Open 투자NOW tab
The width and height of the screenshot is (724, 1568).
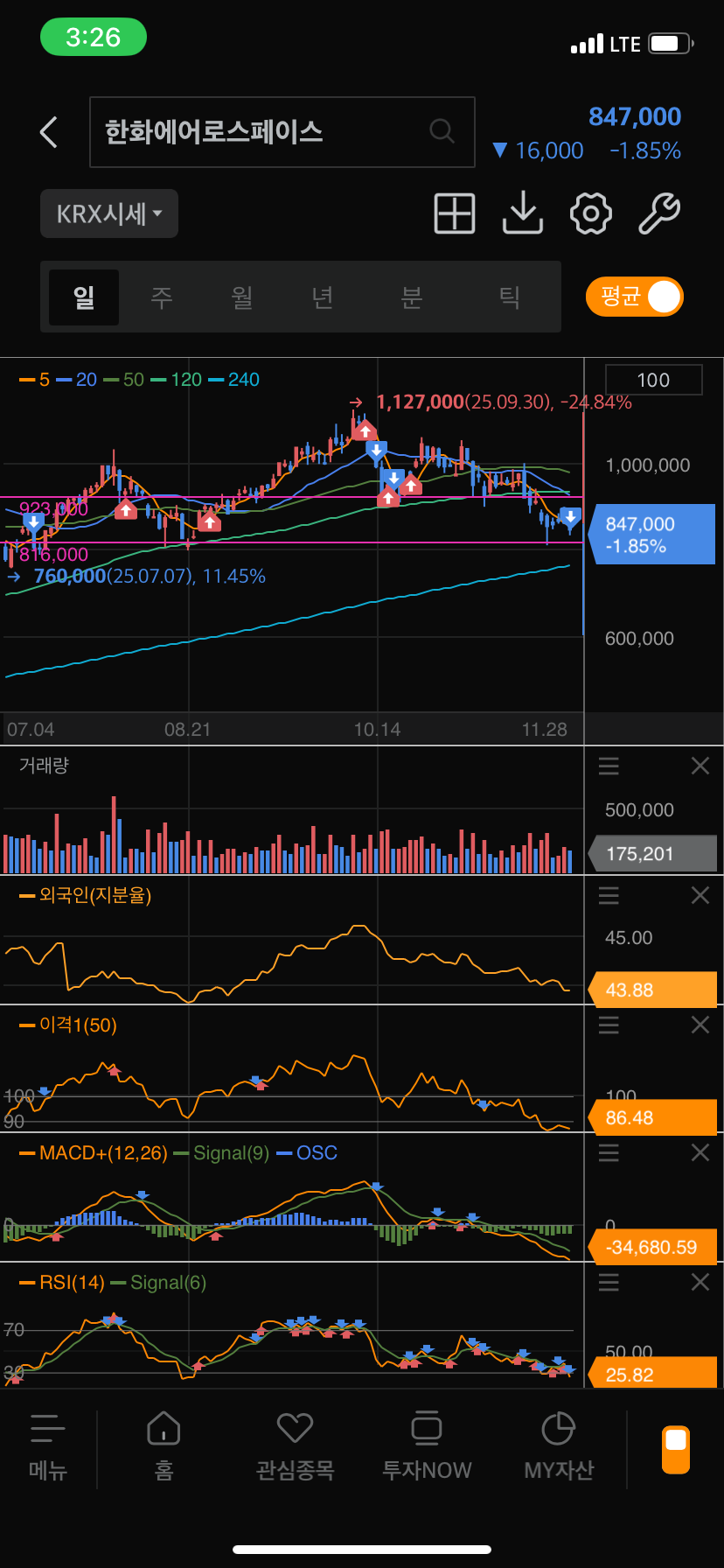tap(427, 1447)
